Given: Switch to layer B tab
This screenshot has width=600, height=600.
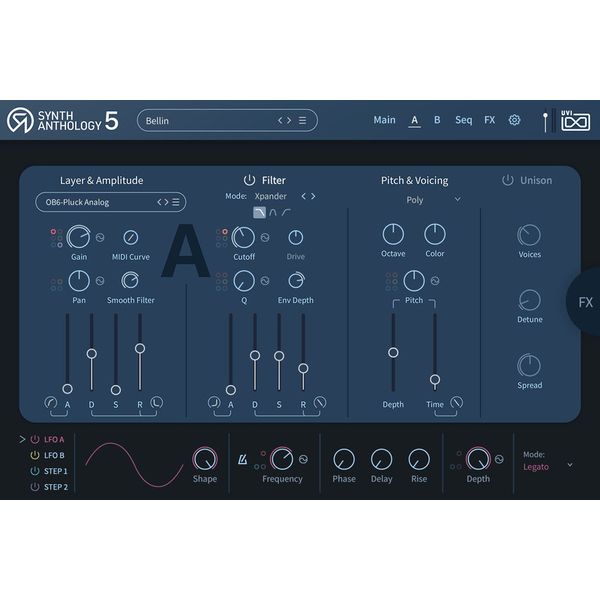Looking at the screenshot, I should pyautogui.click(x=437, y=120).
